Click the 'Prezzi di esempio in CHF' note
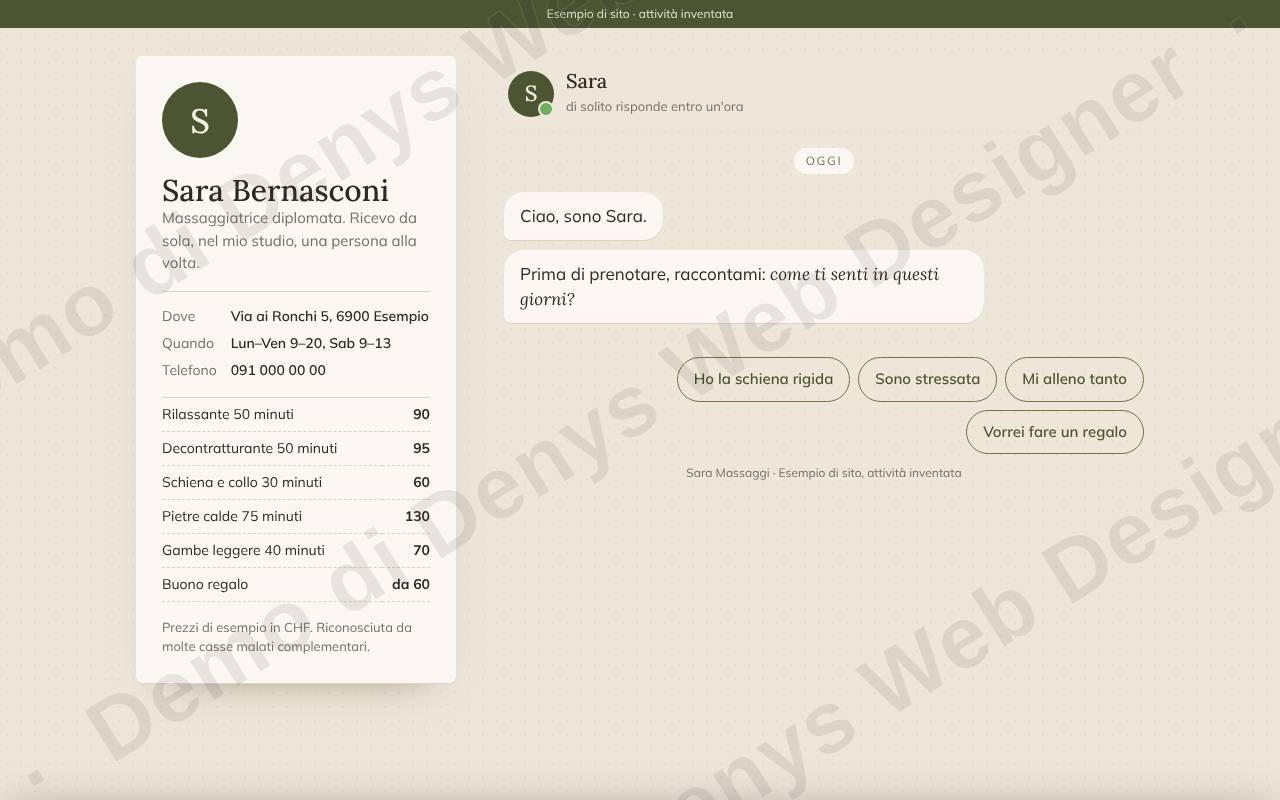The height and width of the screenshot is (800, 1280). 287,637
